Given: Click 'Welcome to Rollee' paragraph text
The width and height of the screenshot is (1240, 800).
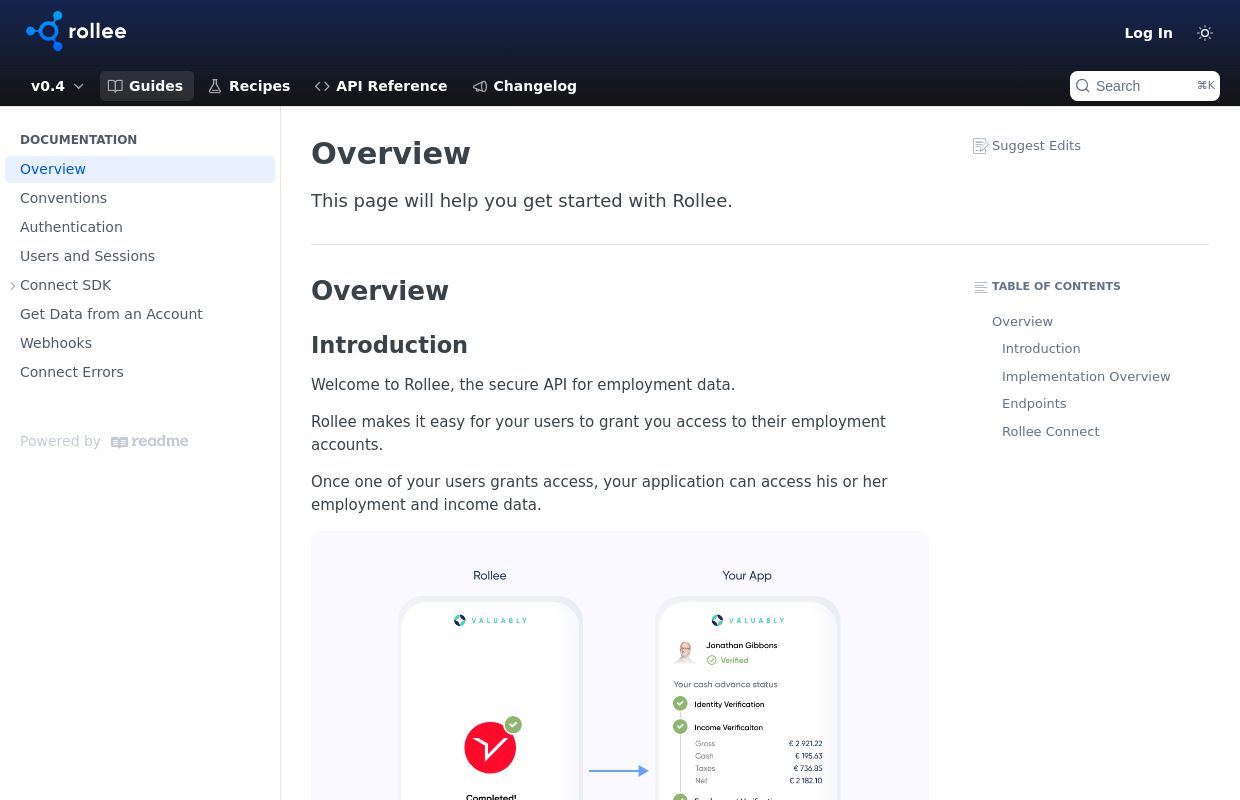Looking at the screenshot, I should [x=523, y=385].
